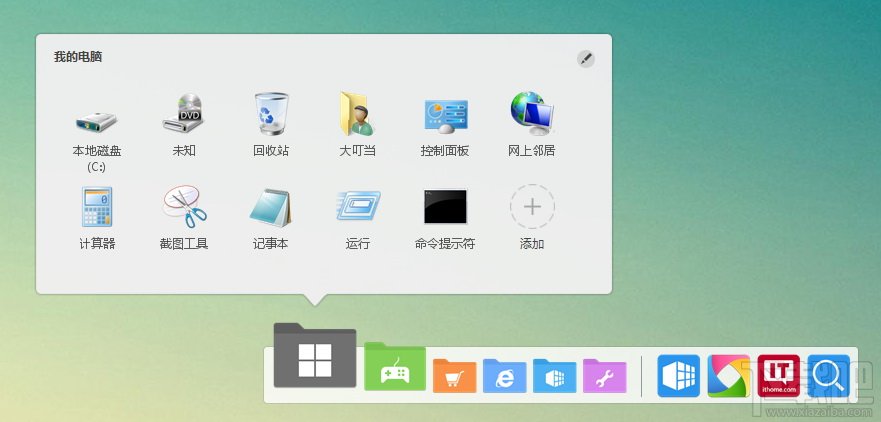Open the 大叮当 user folder
This screenshot has width=881, height=422.
[357, 114]
